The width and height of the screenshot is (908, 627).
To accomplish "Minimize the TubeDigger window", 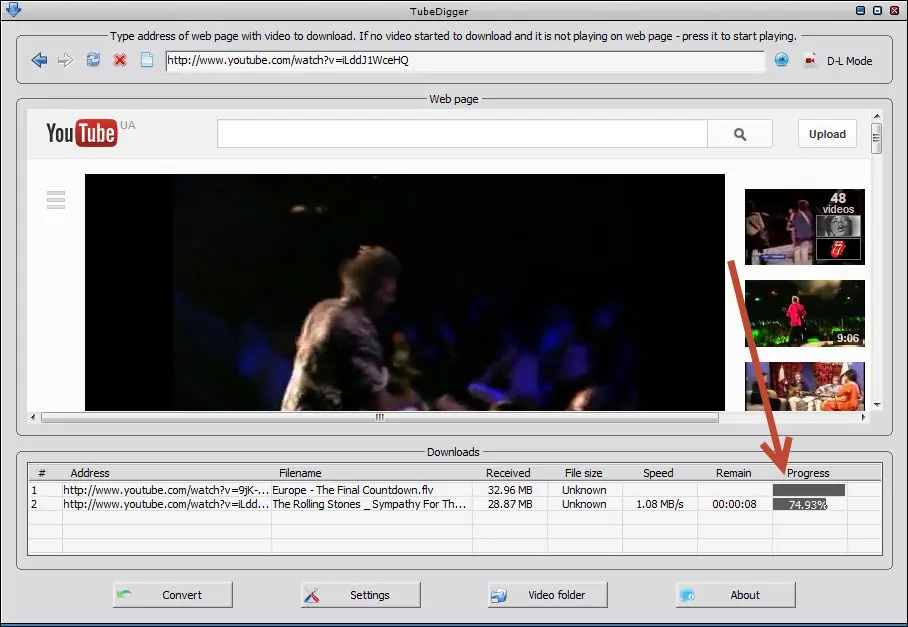I will coord(861,10).
